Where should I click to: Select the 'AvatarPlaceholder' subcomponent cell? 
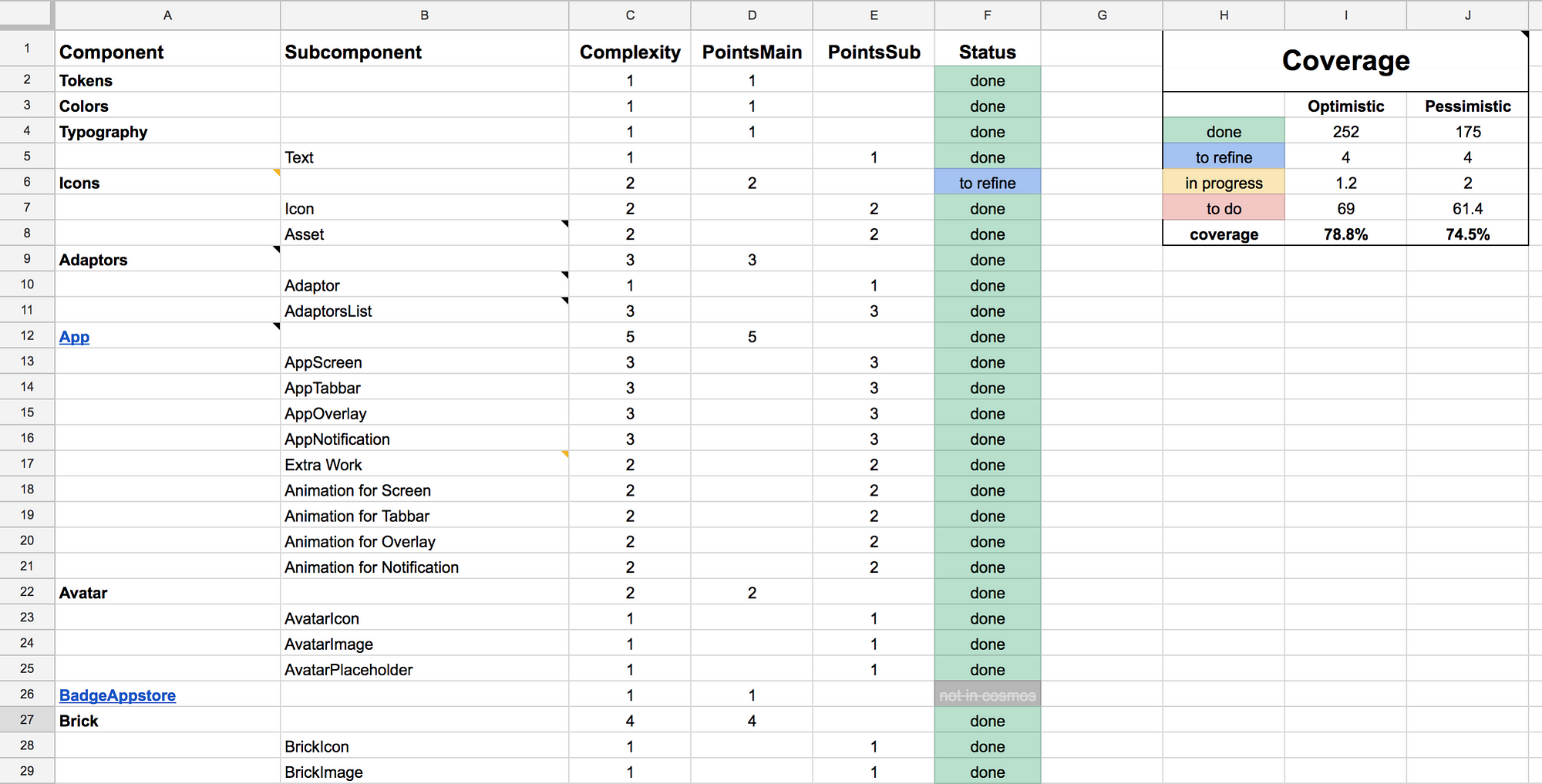tap(425, 669)
